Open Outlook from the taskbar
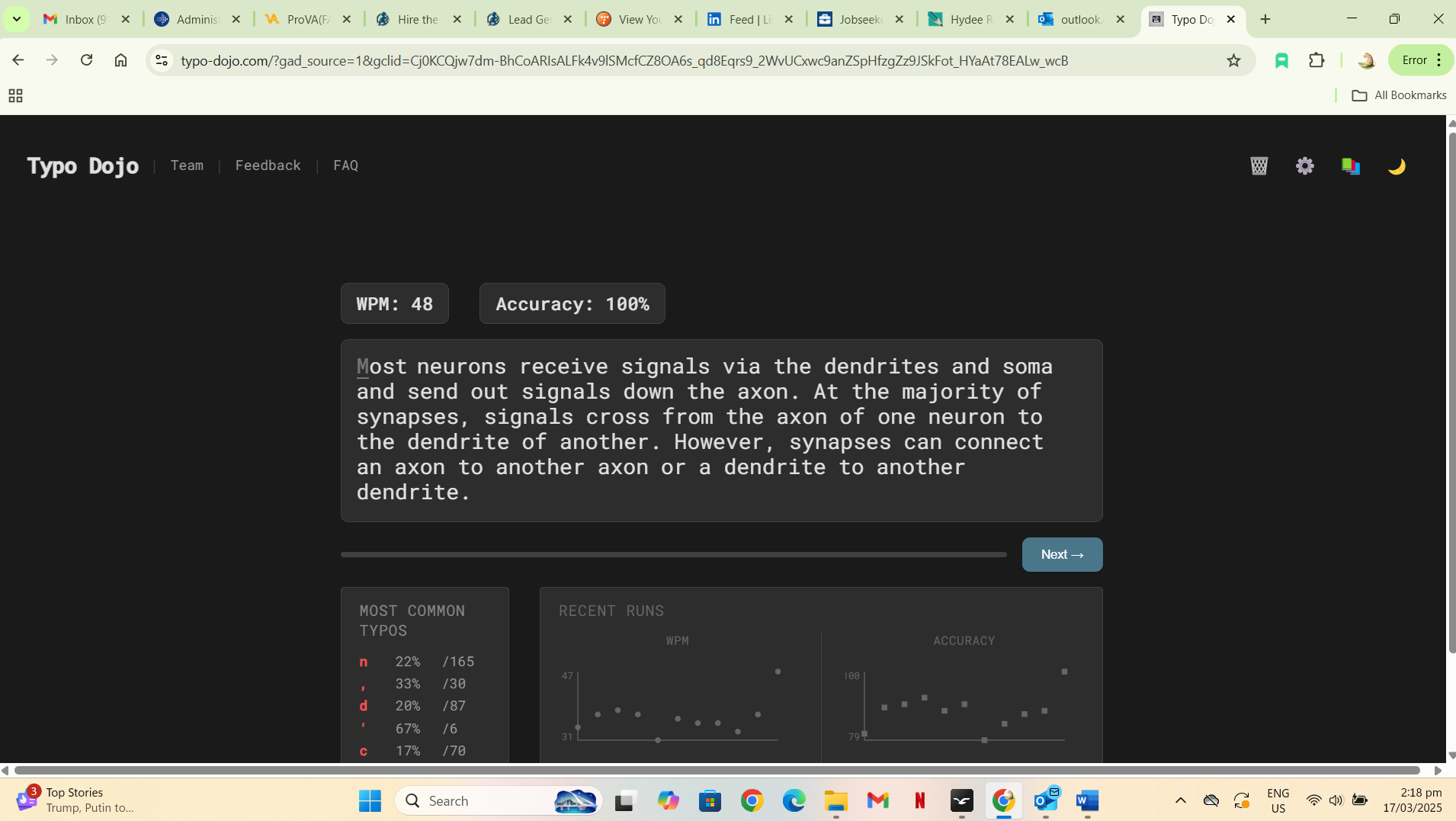Viewport: 1456px width, 821px height. [1046, 800]
